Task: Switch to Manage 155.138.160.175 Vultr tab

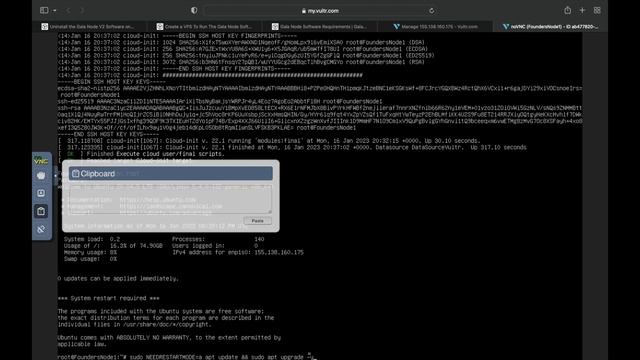Action: coord(435,27)
